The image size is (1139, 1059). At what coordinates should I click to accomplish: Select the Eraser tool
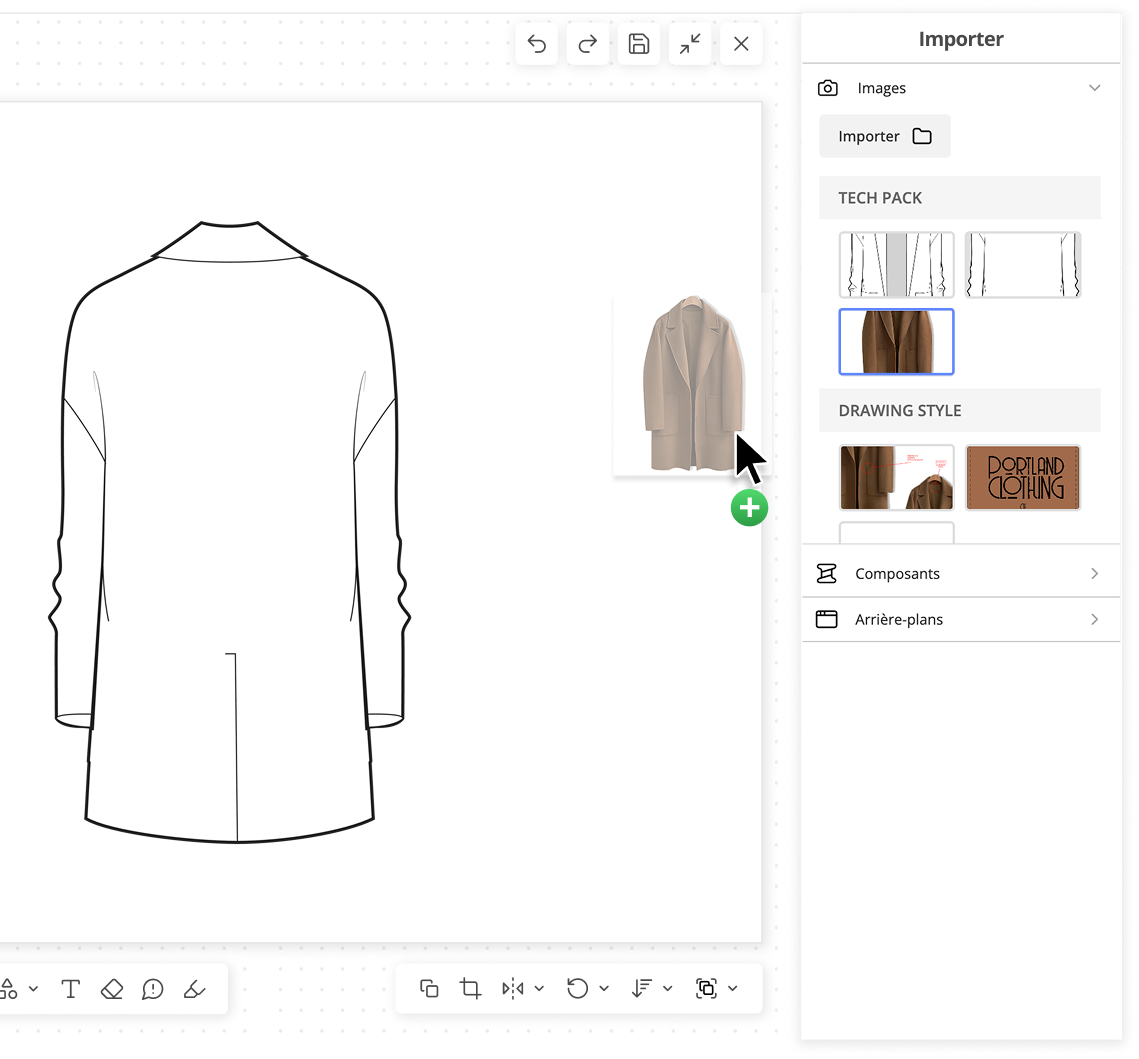click(x=111, y=989)
